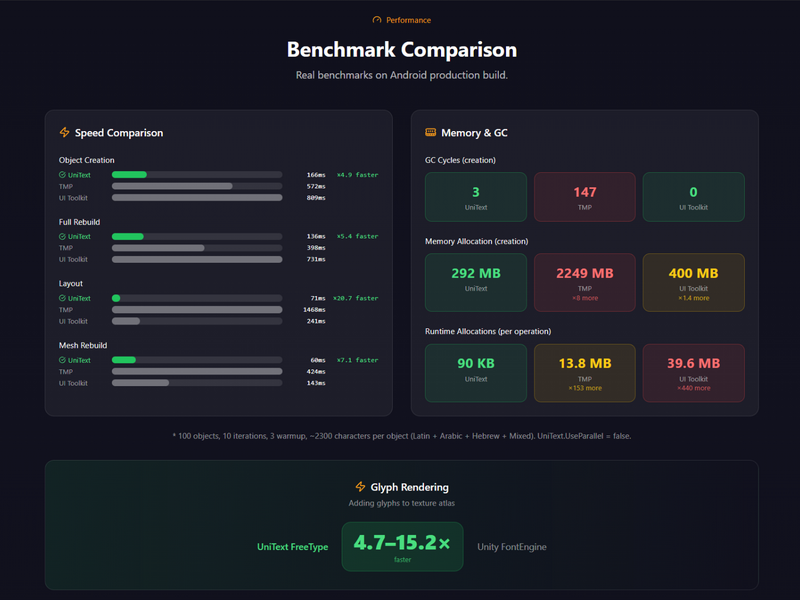Click the Real benchmarks on Android subtitle
This screenshot has height=600, width=800.
click(x=402, y=75)
